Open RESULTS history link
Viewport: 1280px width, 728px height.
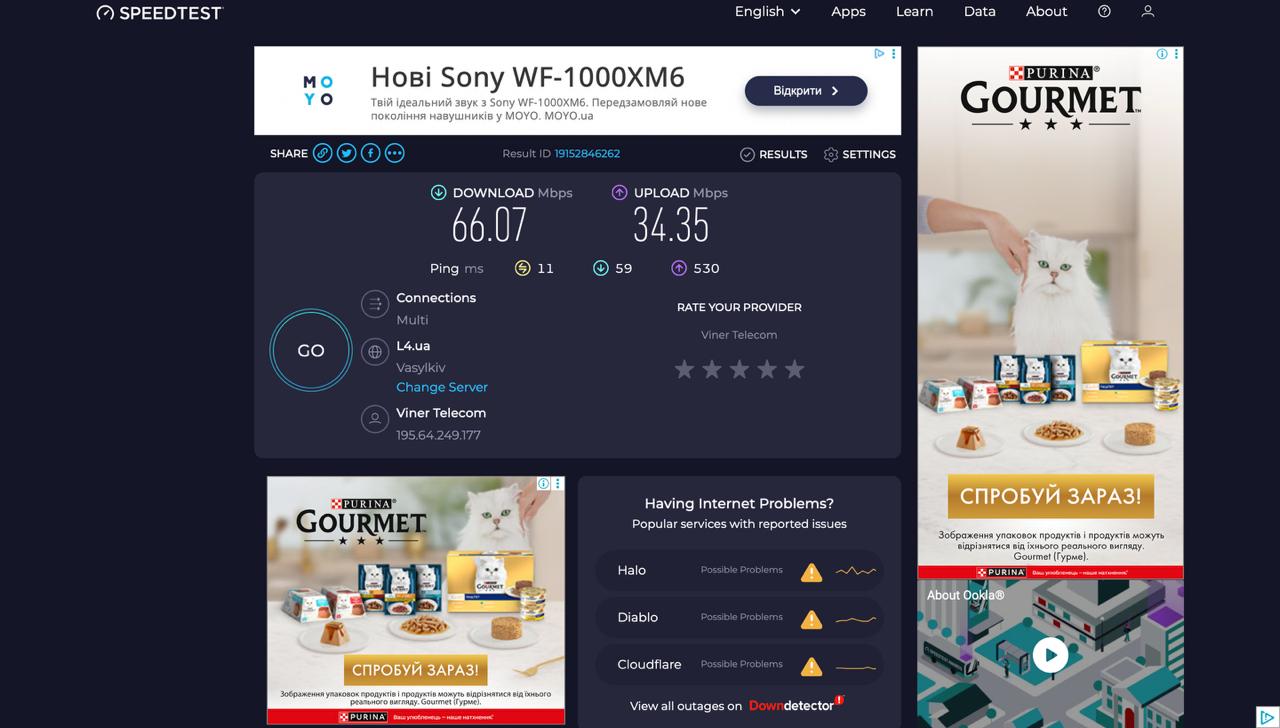(774, 154)
